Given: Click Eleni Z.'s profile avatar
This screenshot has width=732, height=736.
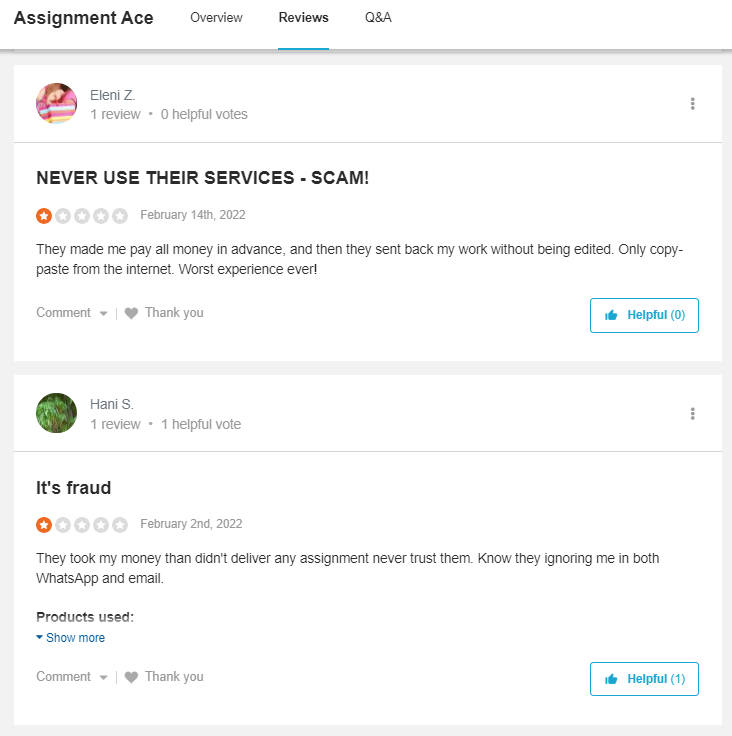Looking at the screenshot, I should (56, 103).
